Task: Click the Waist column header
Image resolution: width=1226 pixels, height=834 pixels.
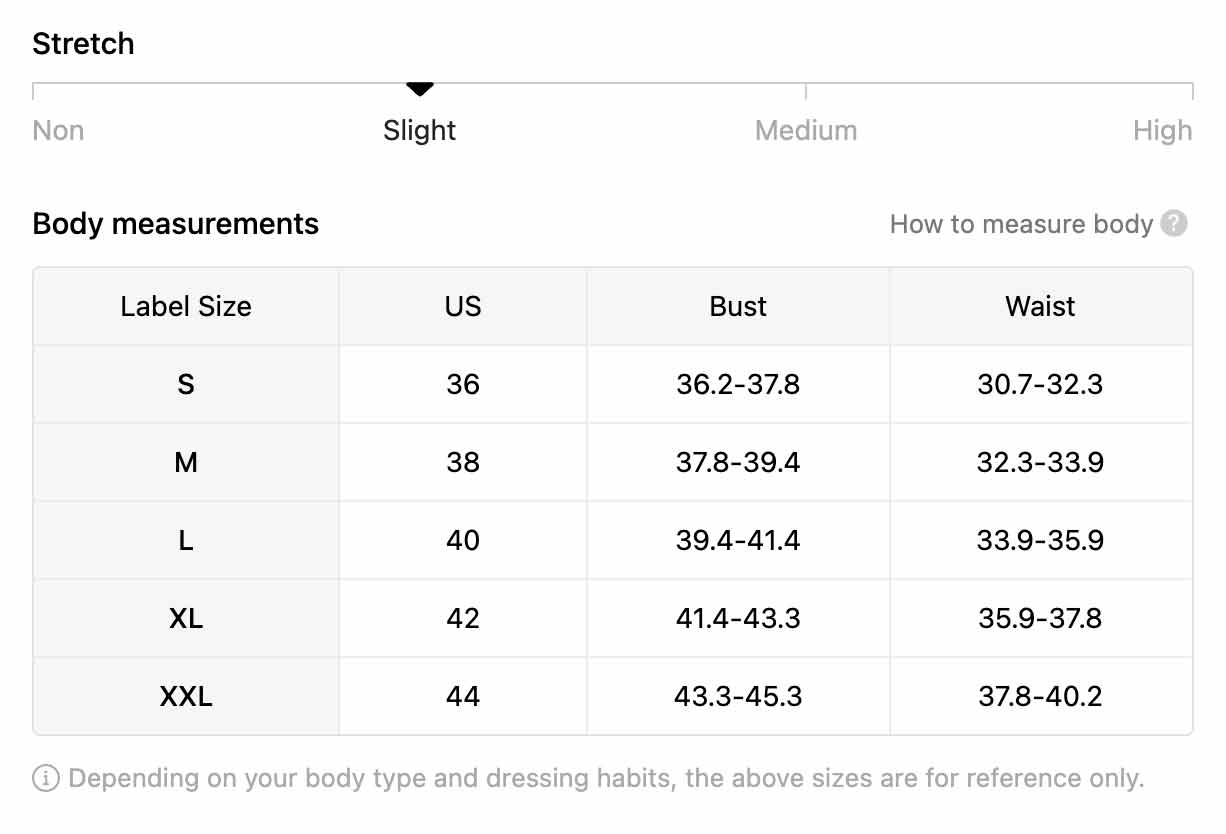Action: (1041, 306)
